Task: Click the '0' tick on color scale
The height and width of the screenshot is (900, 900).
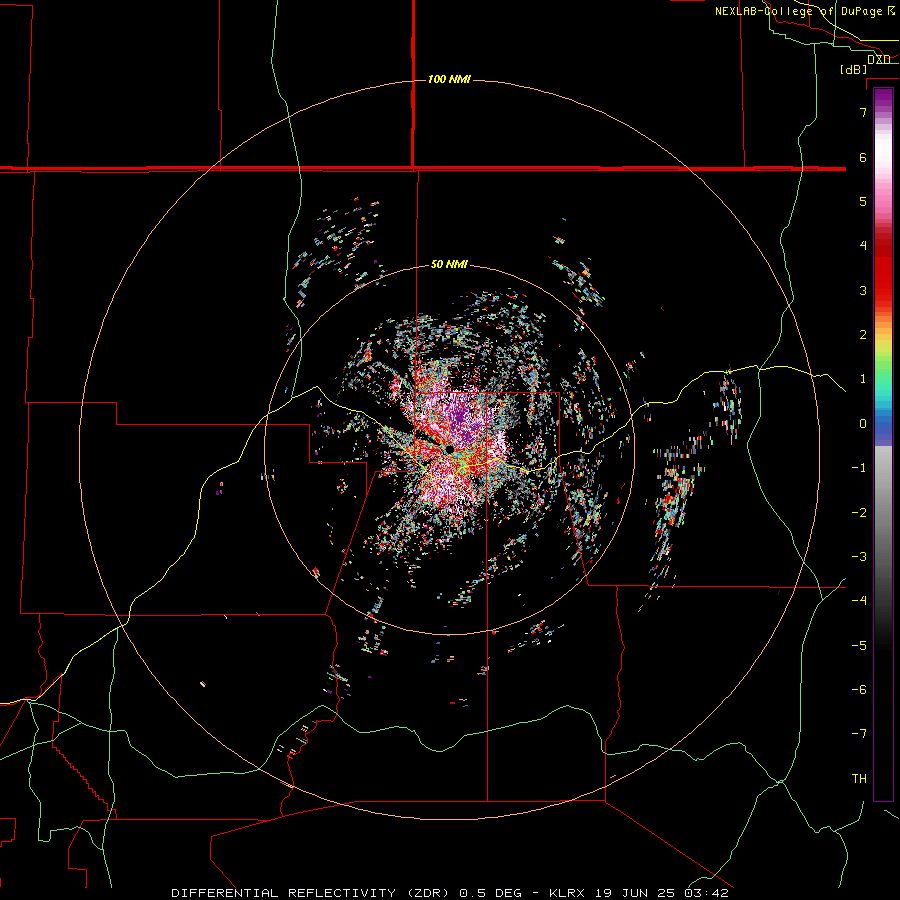Action: 863,423
